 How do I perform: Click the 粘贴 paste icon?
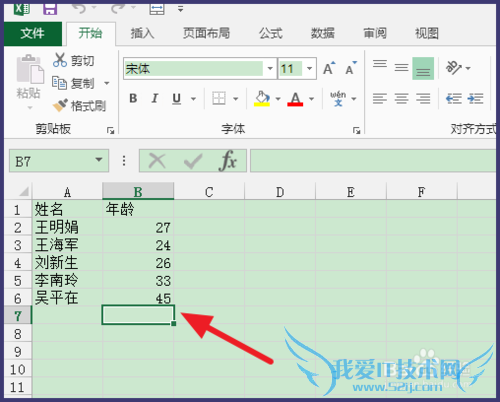[x=29, y=69]
